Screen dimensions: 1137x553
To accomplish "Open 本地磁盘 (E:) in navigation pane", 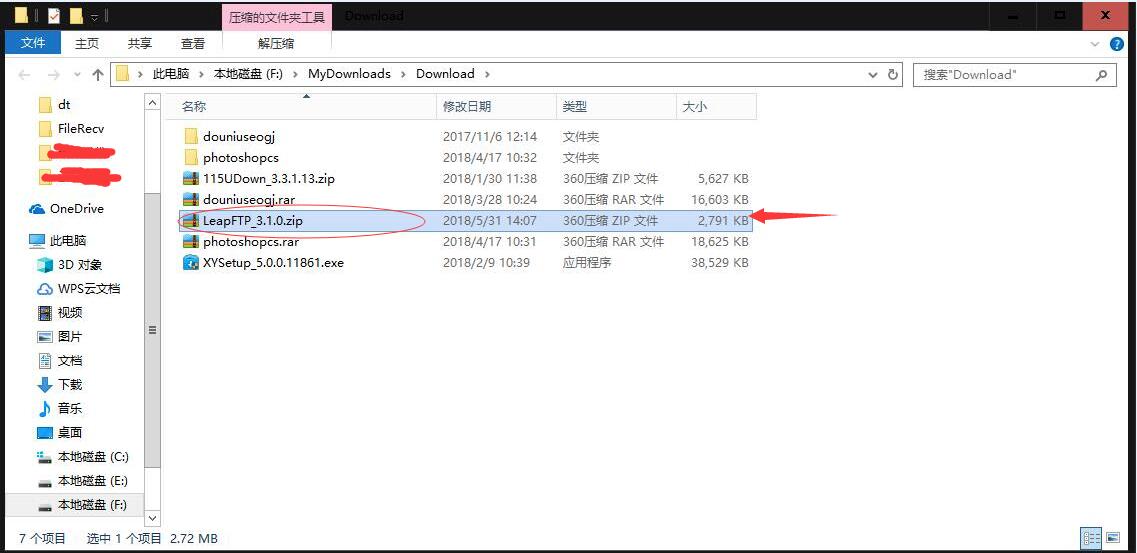I will (93, 481).
